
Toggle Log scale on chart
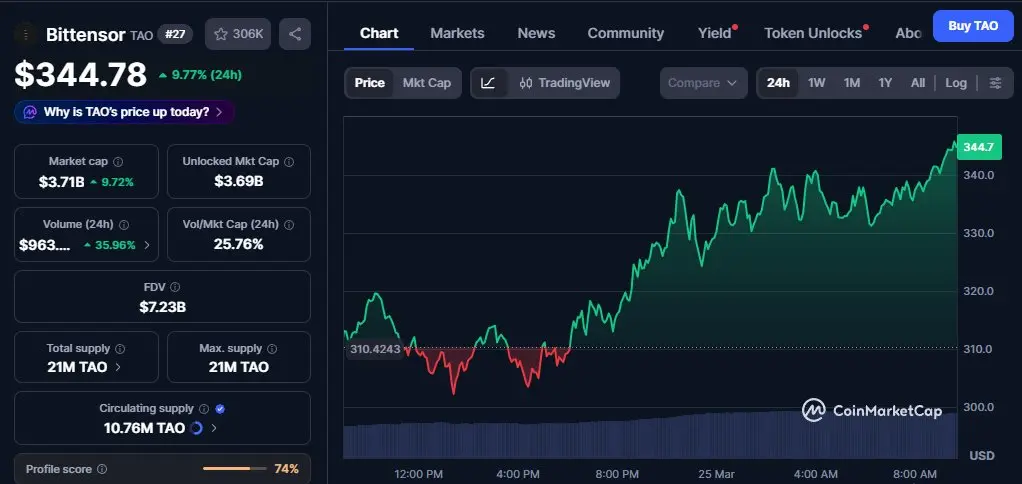pyautogui.click(x=956, y=83)
